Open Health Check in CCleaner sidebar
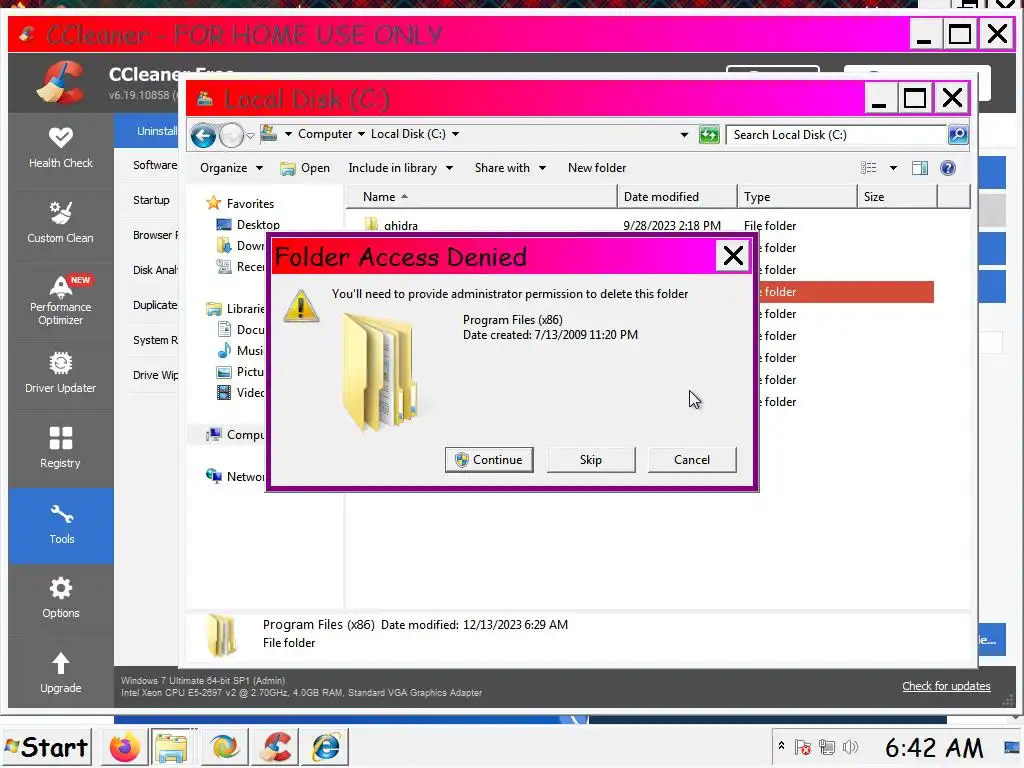 [x=61, y=148]
